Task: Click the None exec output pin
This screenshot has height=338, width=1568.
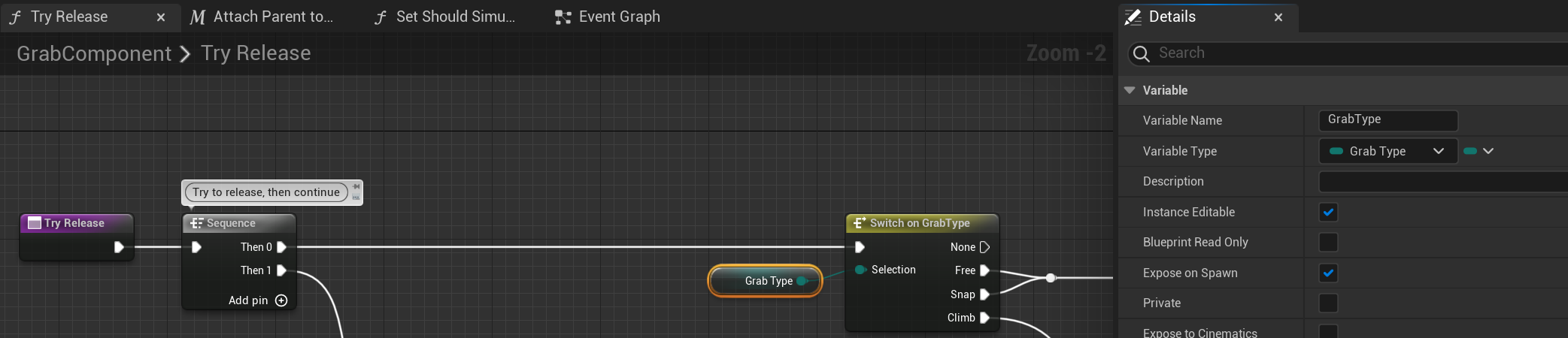Action: click(x=984, y=247)
